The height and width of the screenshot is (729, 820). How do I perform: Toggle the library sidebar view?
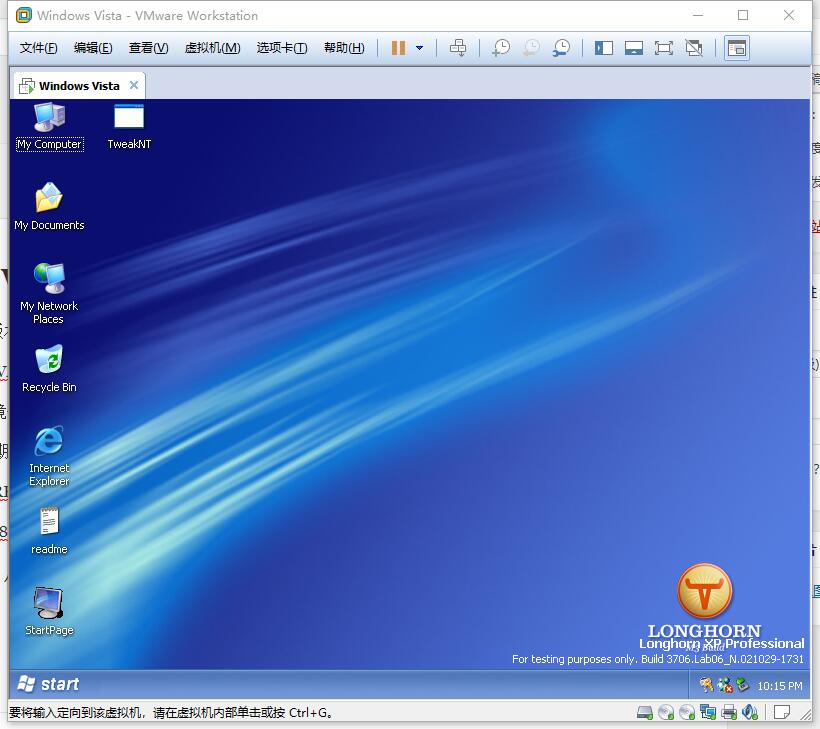pyautogui.click(x=603, y=48)
